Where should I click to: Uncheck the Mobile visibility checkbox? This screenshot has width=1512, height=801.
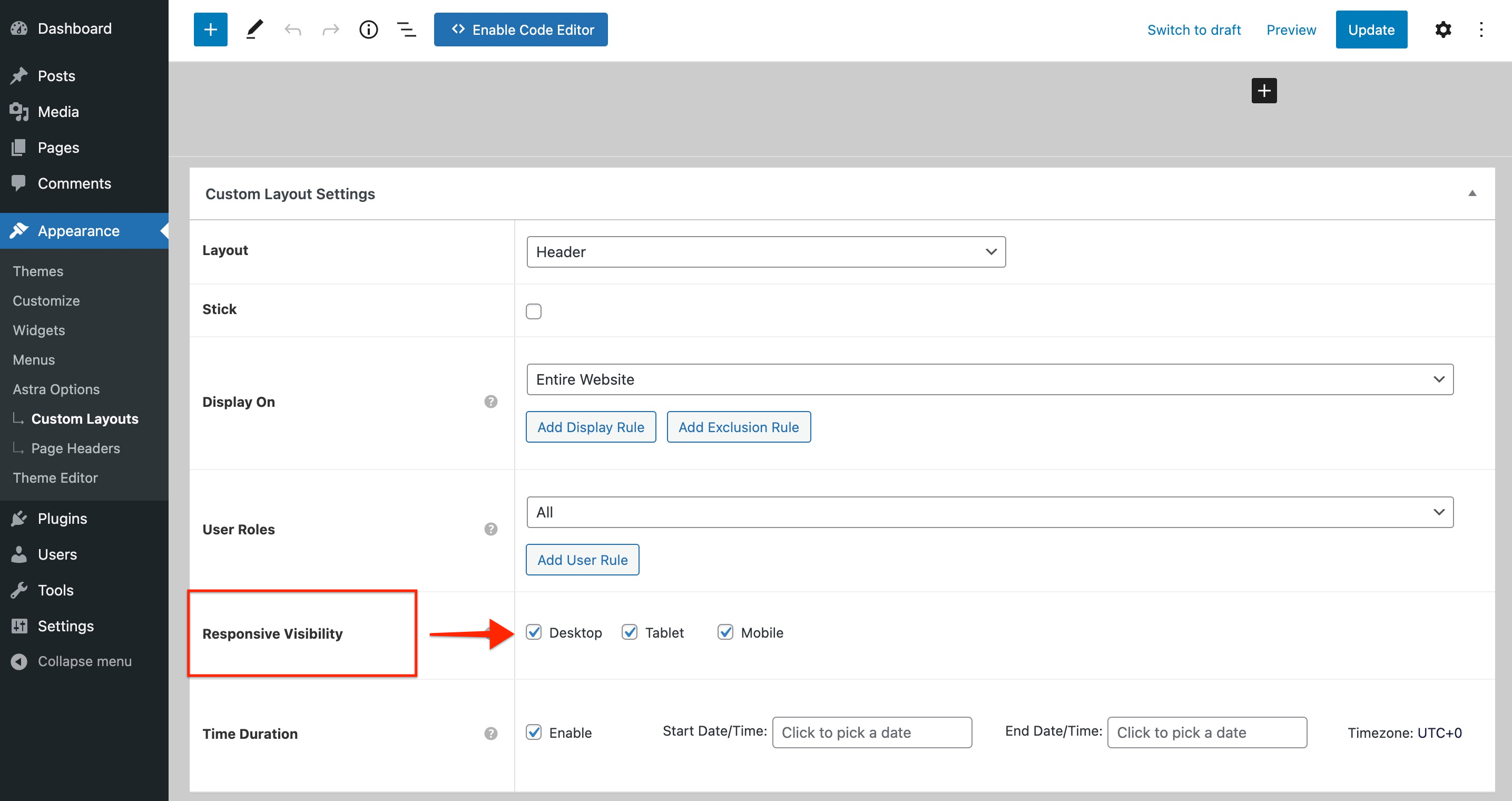click(x=725, y=632)
